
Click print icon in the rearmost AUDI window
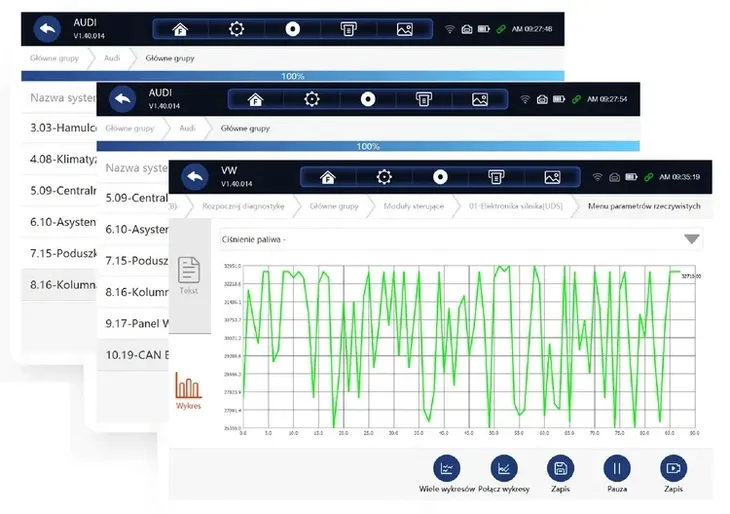pyautogui.click(x=348, y=29)
